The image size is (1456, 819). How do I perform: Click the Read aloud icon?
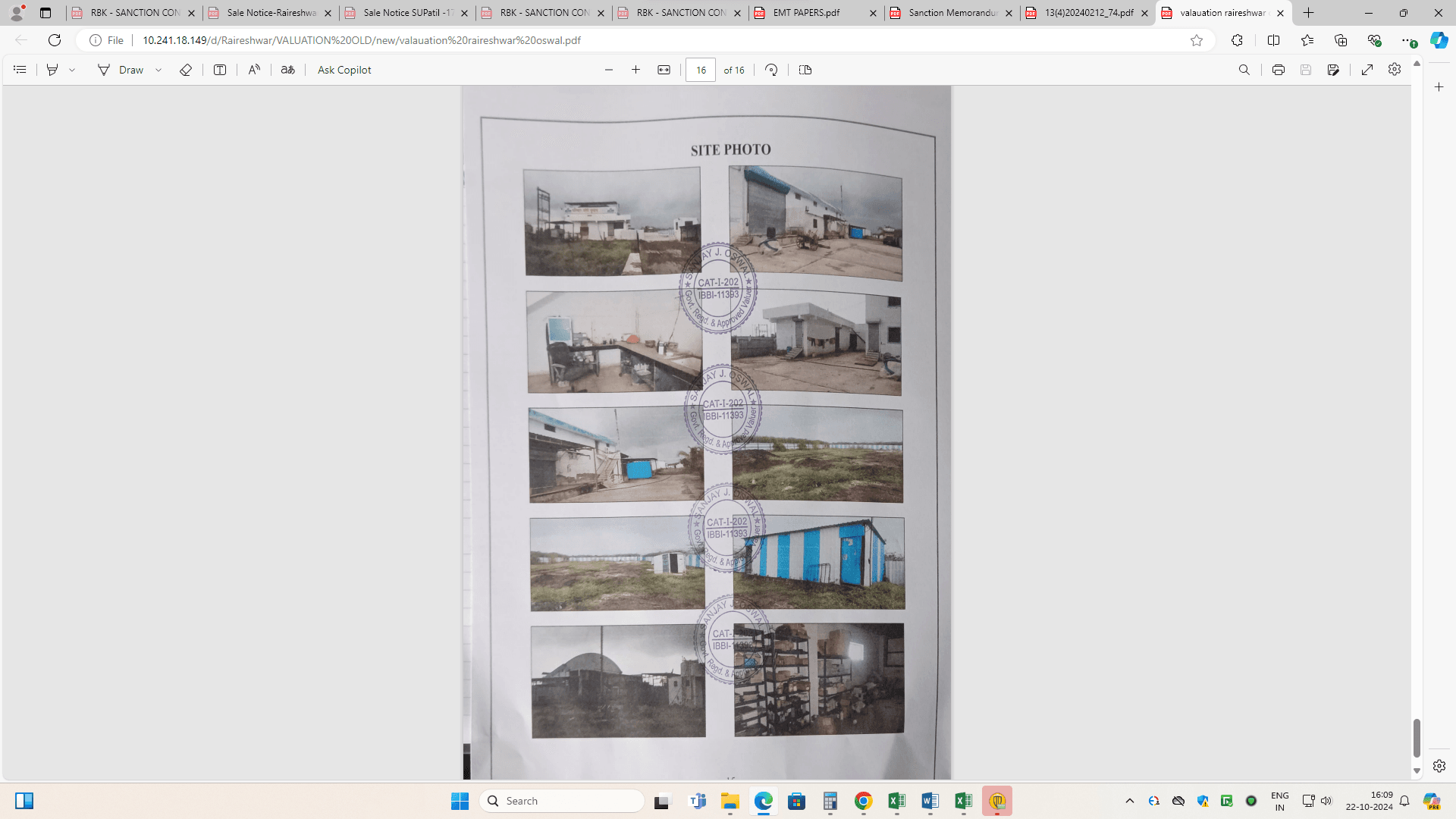pyautogui.click(x=254, y=70)
